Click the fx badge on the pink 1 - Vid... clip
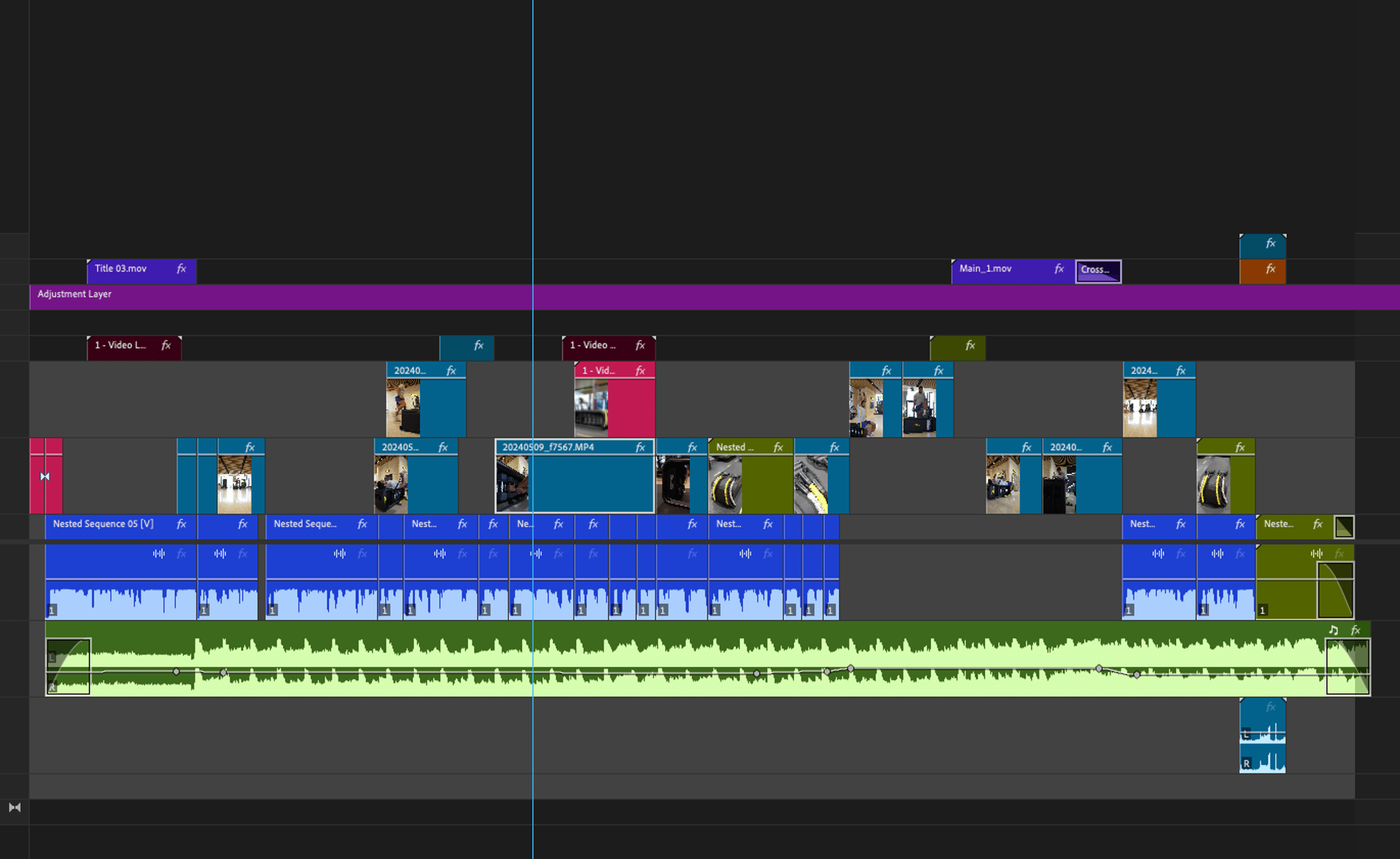1400x859 pixels. (640, 371)
